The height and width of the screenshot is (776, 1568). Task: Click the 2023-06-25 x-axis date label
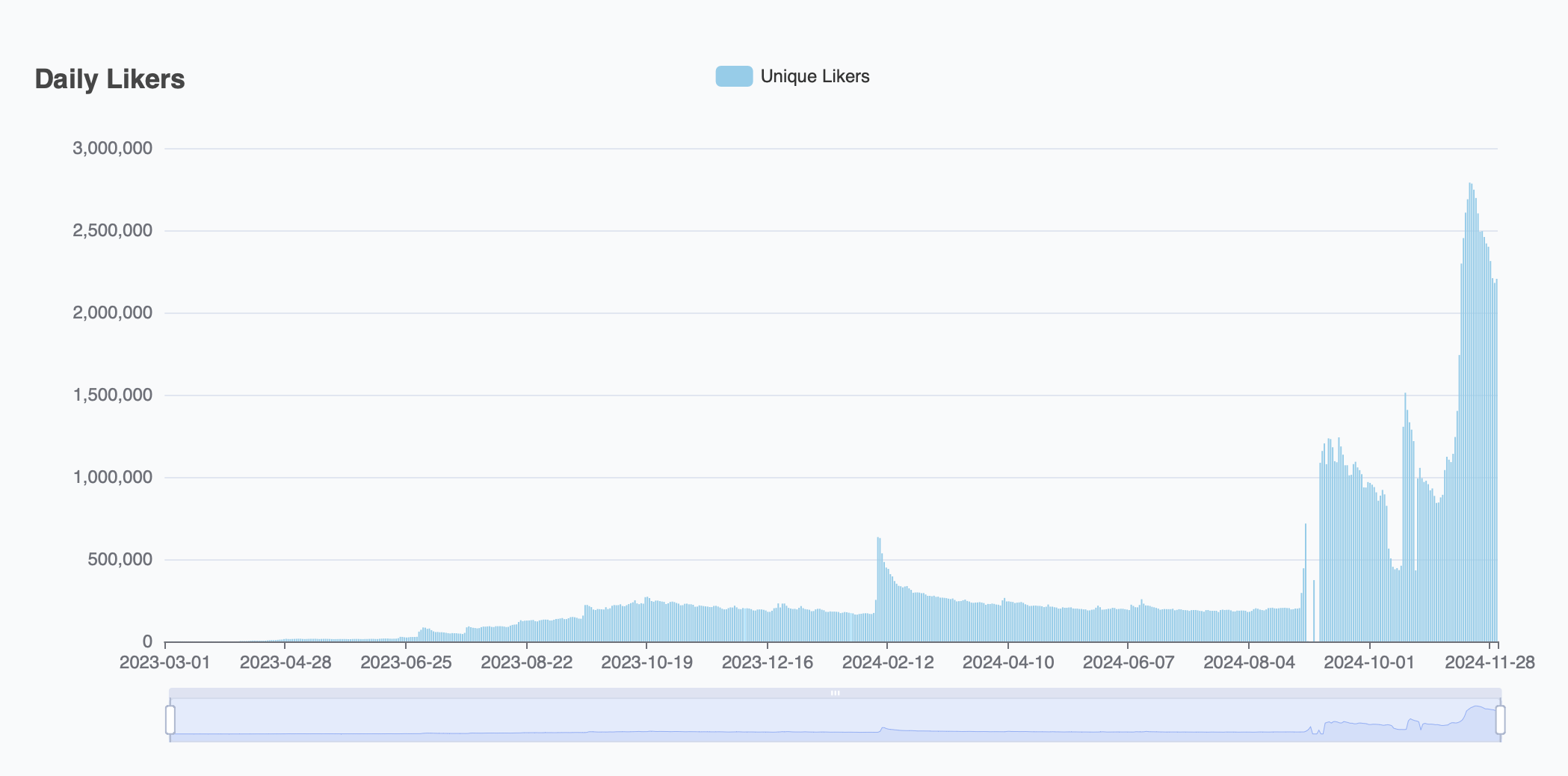[406, 662]
